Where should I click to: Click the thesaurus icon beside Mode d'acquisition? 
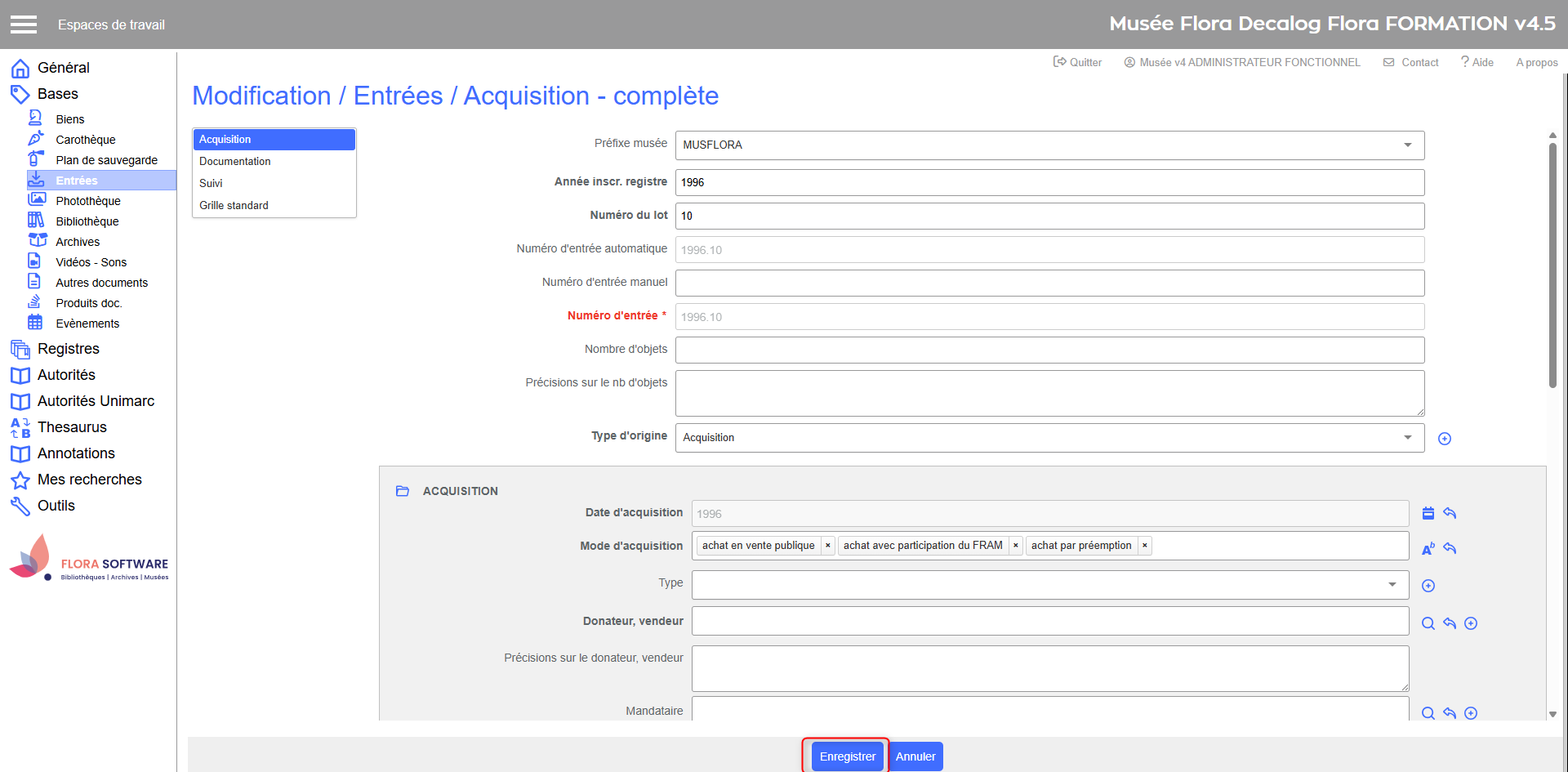(x=1428, y=549)
